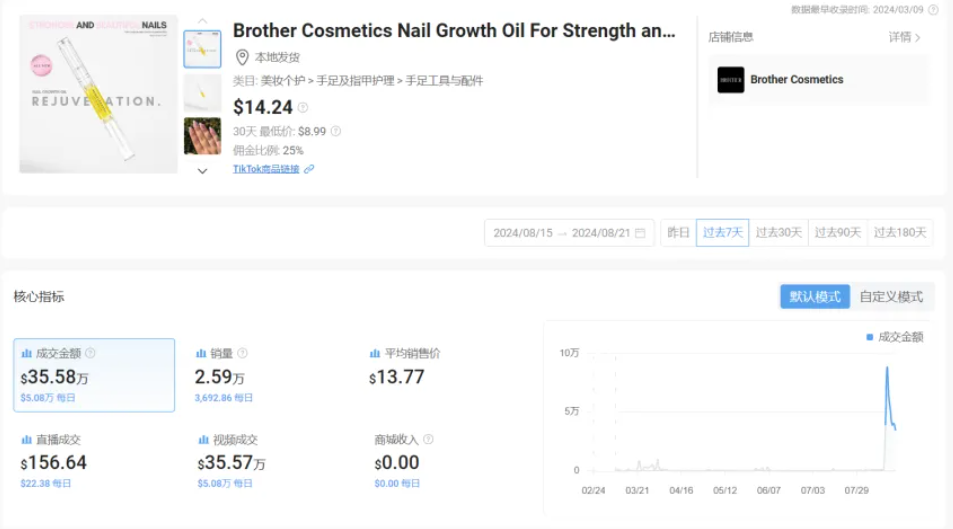Viewport: 953px width, 529px height.
Task: Open the calendar icon in date range
Action: pyautogui.click(x=640, y=233)
